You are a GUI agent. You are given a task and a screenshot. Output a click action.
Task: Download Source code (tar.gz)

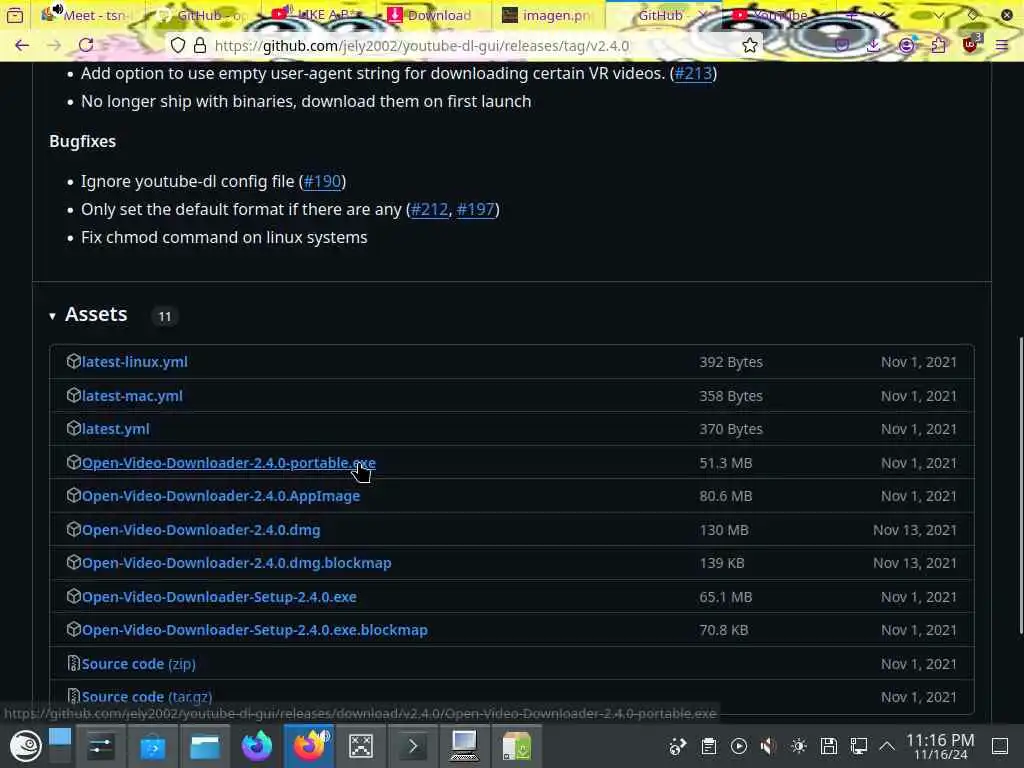tap(147, 697)
